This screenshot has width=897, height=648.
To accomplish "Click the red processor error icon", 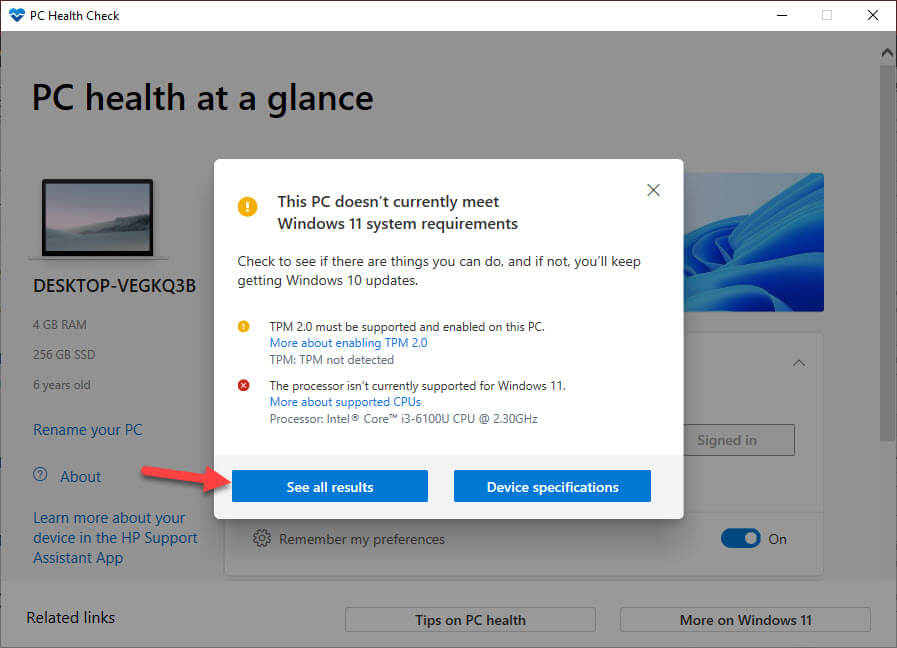I will pyautogui.click(x=243, y=386).
